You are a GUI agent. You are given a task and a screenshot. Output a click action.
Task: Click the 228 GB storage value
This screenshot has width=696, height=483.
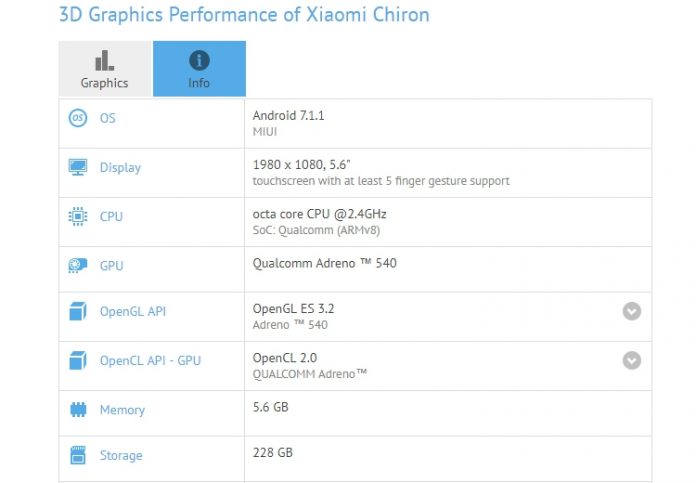(x=272, y=452)
